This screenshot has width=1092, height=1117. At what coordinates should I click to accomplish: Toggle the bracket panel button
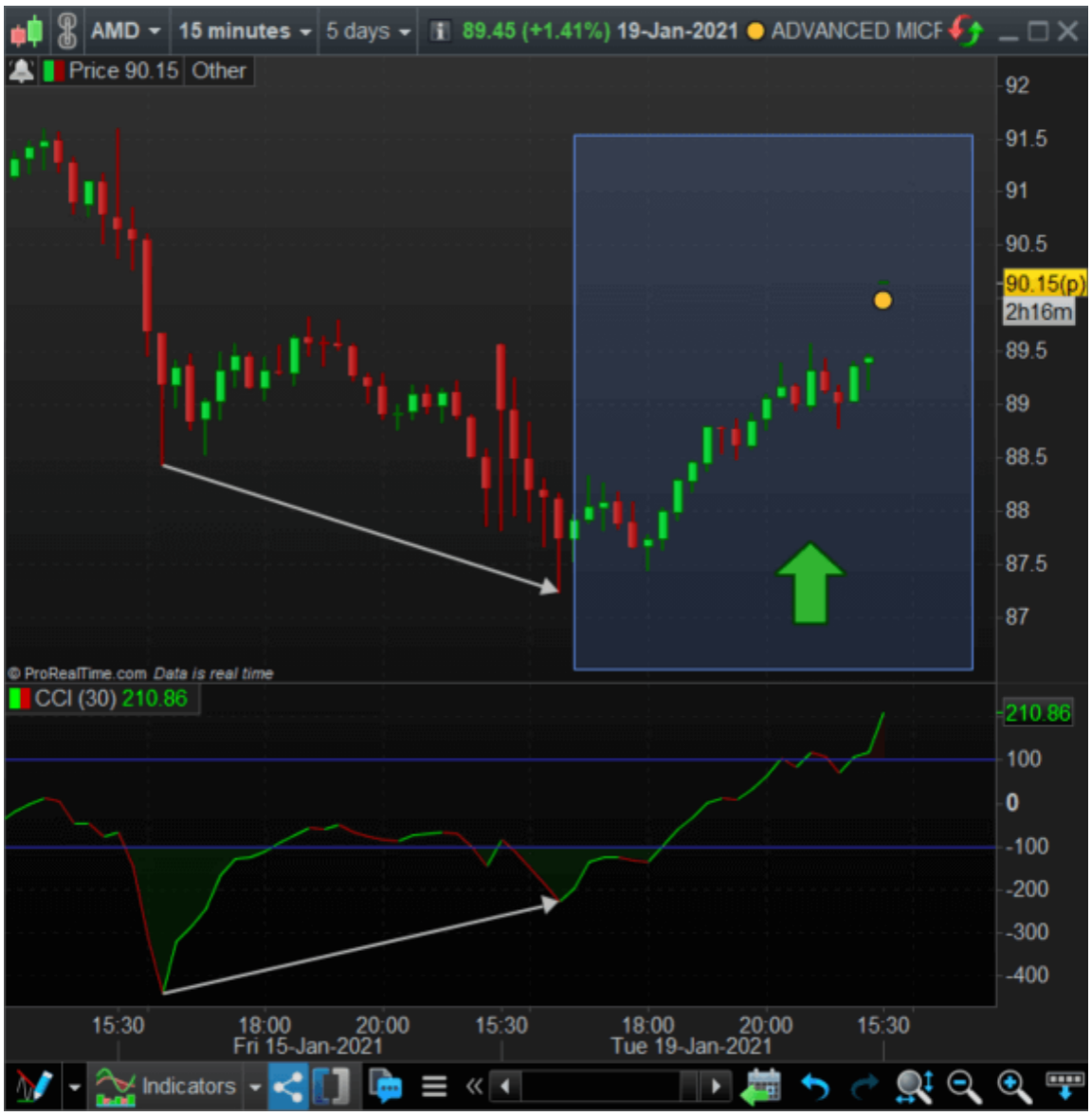coord(331,1086)
